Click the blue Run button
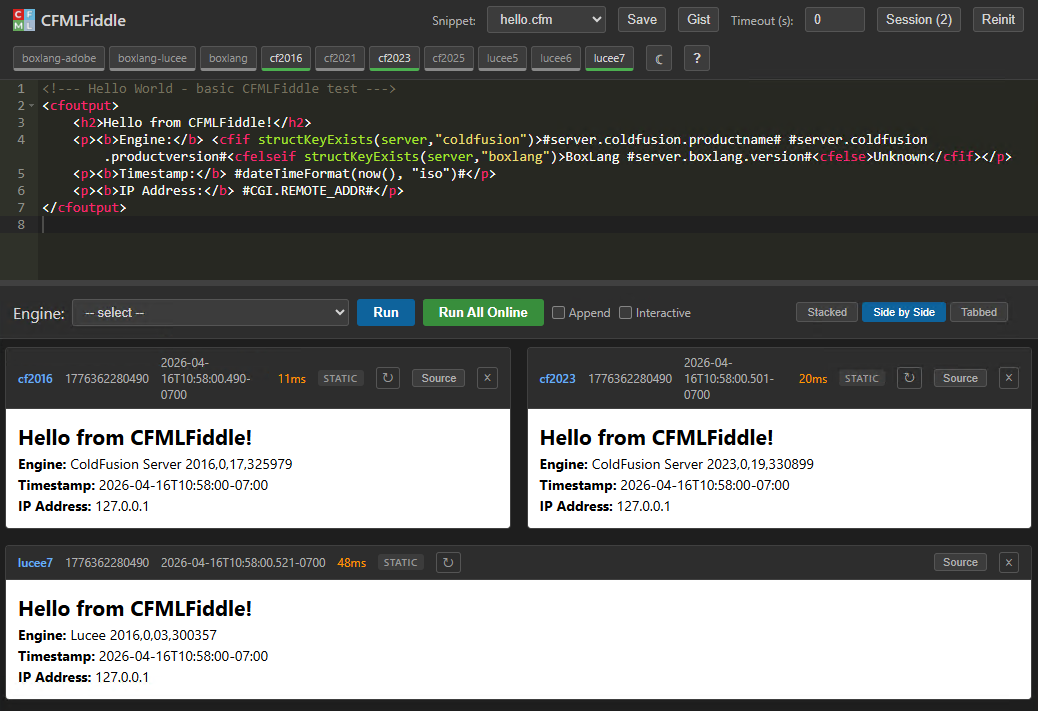Image resolution: width=1038 pixels, height=711 pixels. 386,312
